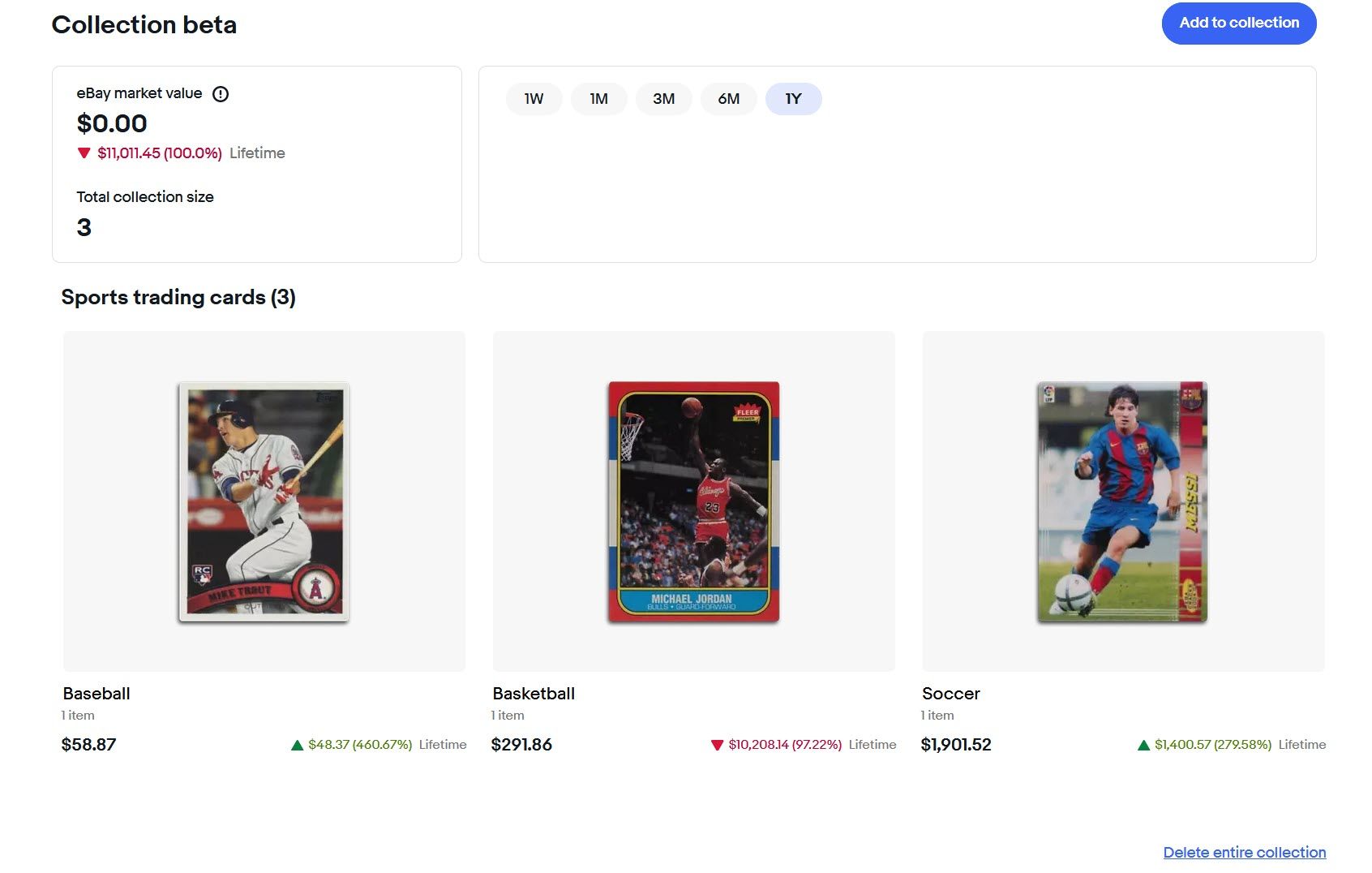Click the eBay market value info icon
This screenshot has height=873, width=1372.
[x=221, y=94]
